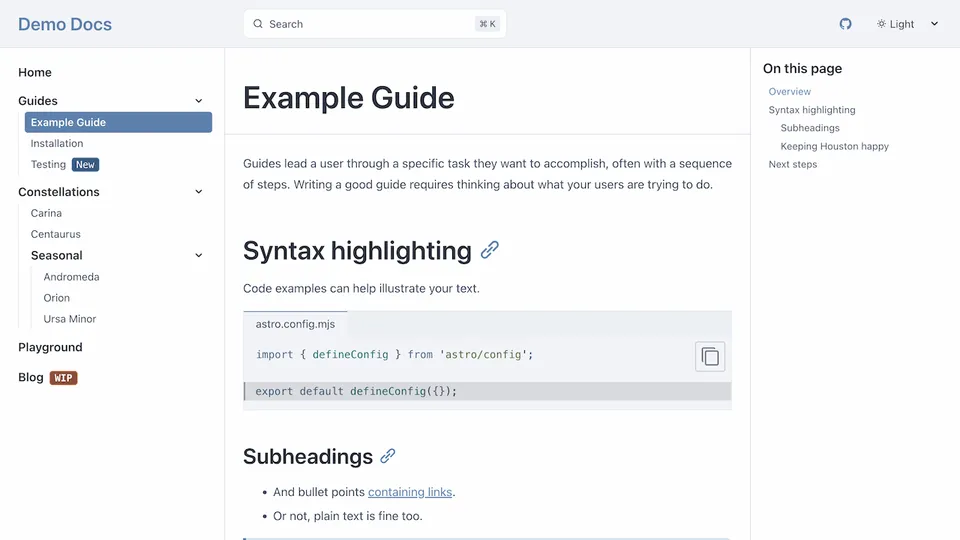960x540 pixels.
Task: Click the Syntax highlighting heading anchor icon
Action: (490, 250)
